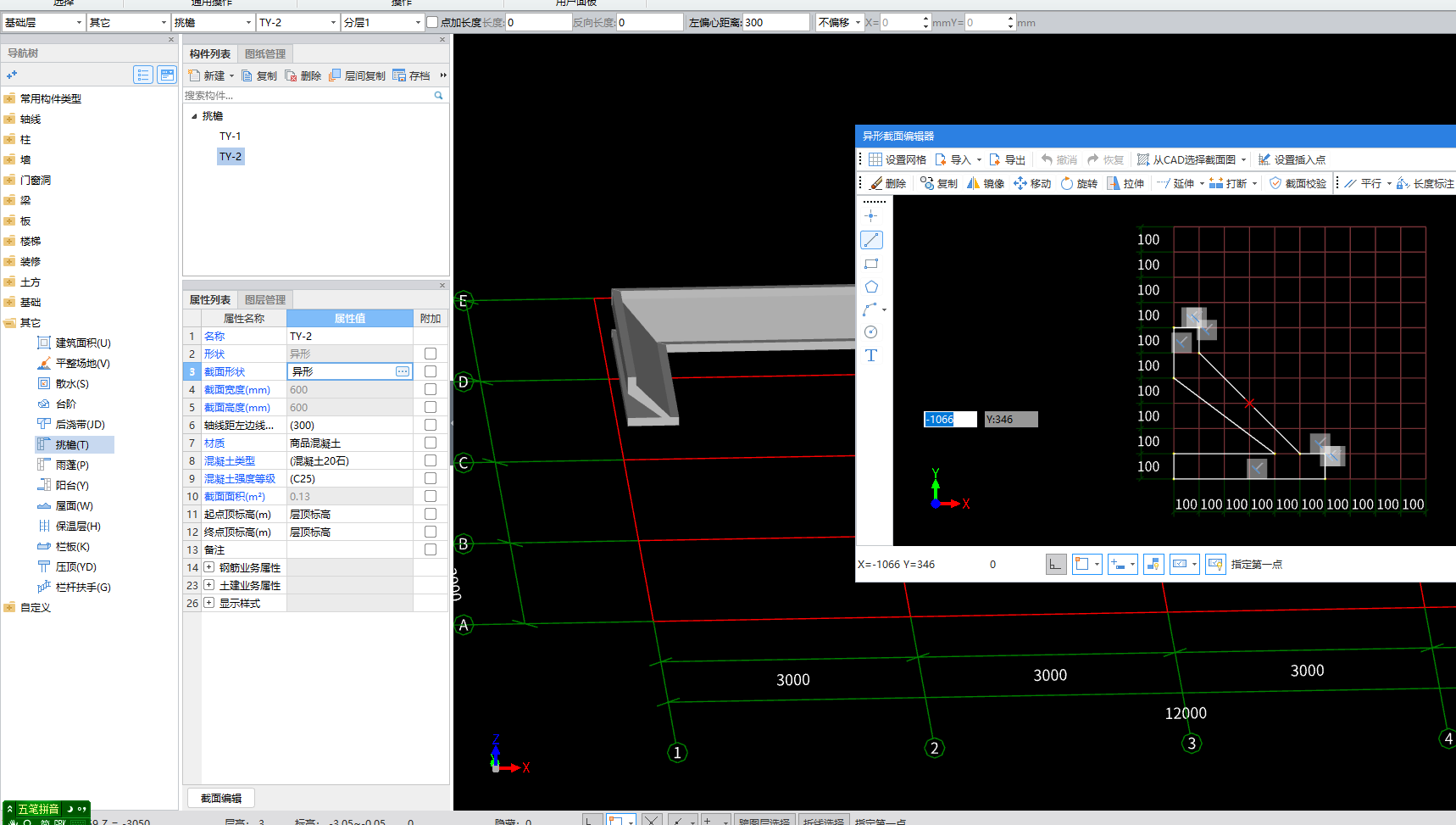Screen dimensions: 1456x825
Task: Switch to 图纸管理 tab
Action: [265, 53]
